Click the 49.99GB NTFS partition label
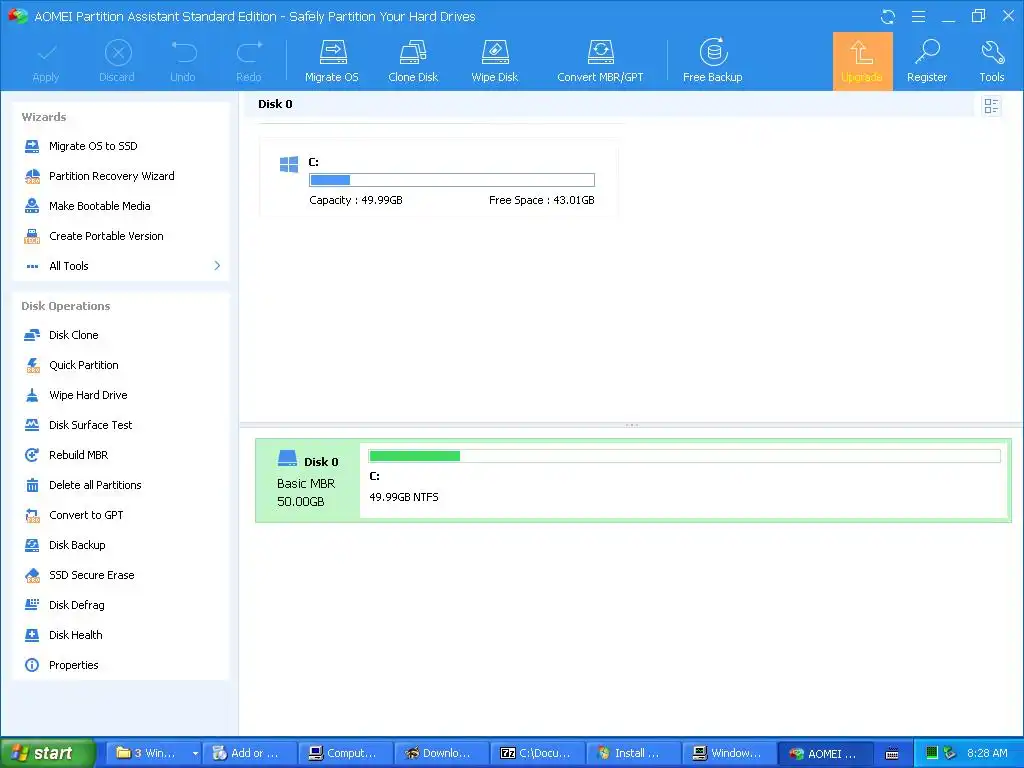The height and width of the screenshot is (768, 1024). 404,498
